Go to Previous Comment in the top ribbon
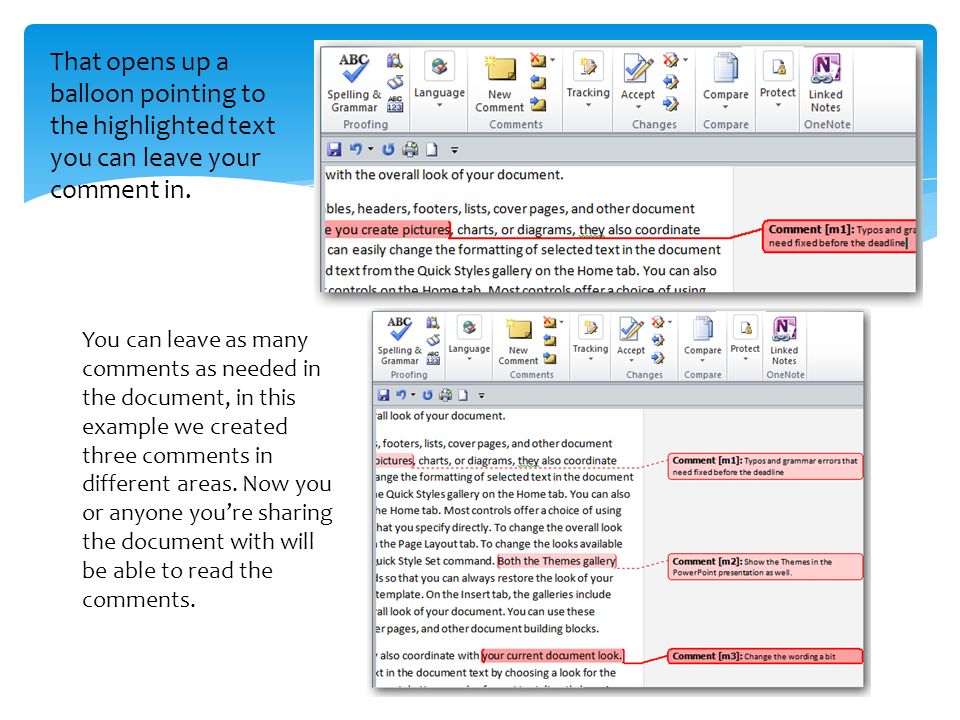This screenshot has height=720, width=960. coord(538,82)
